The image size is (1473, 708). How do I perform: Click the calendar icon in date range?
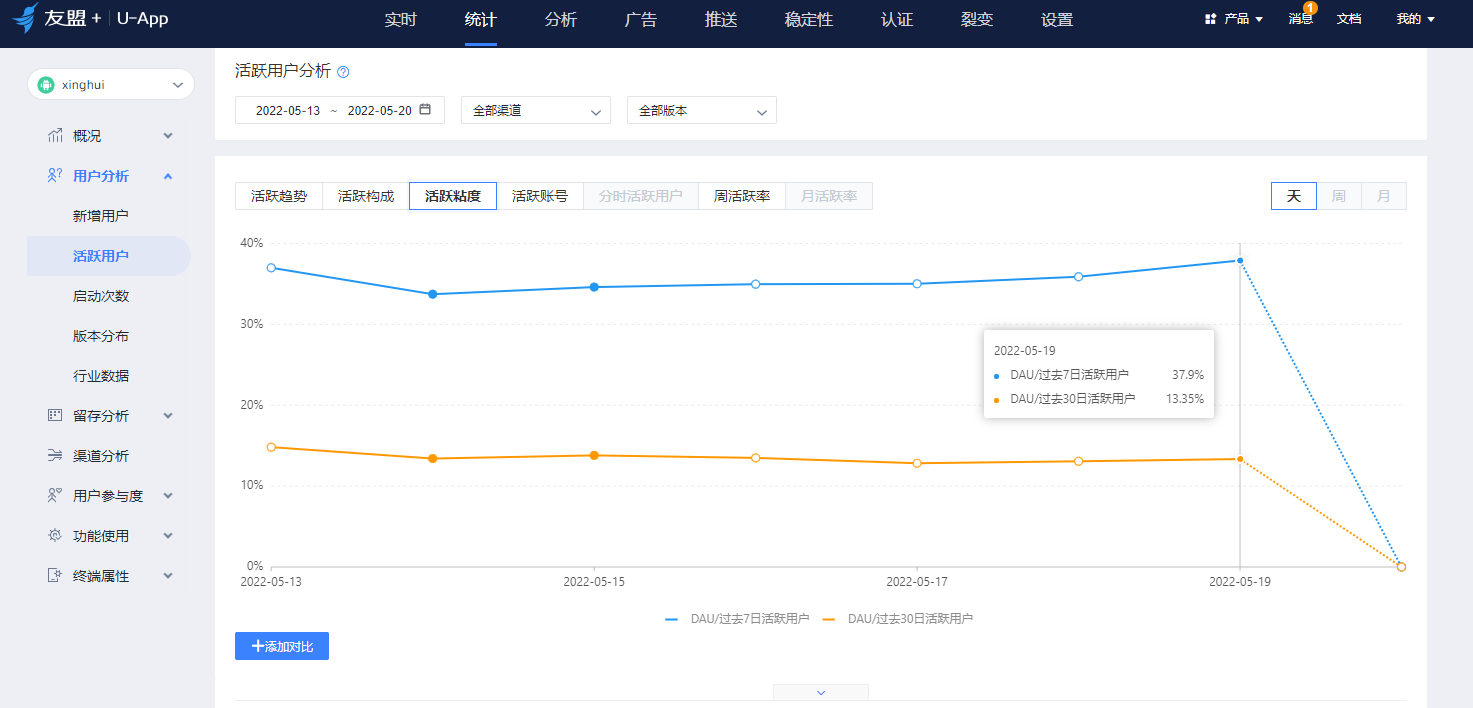click(x=425, y=110)
